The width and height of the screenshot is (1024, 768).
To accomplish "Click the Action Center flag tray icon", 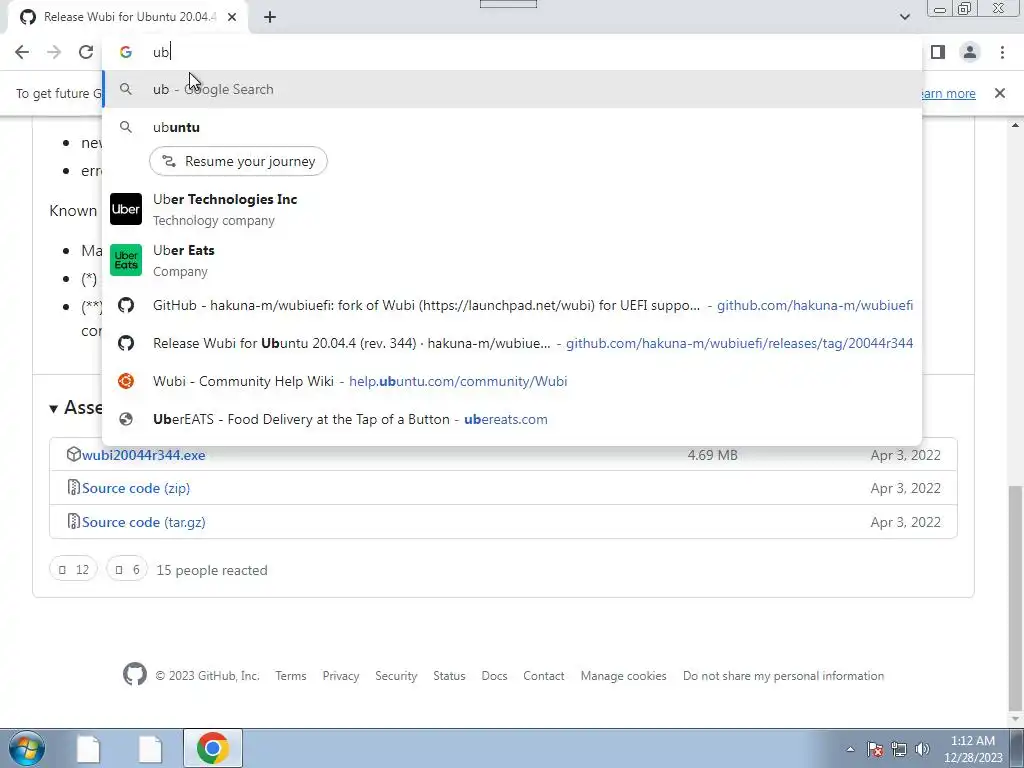I will click(875, 749).
